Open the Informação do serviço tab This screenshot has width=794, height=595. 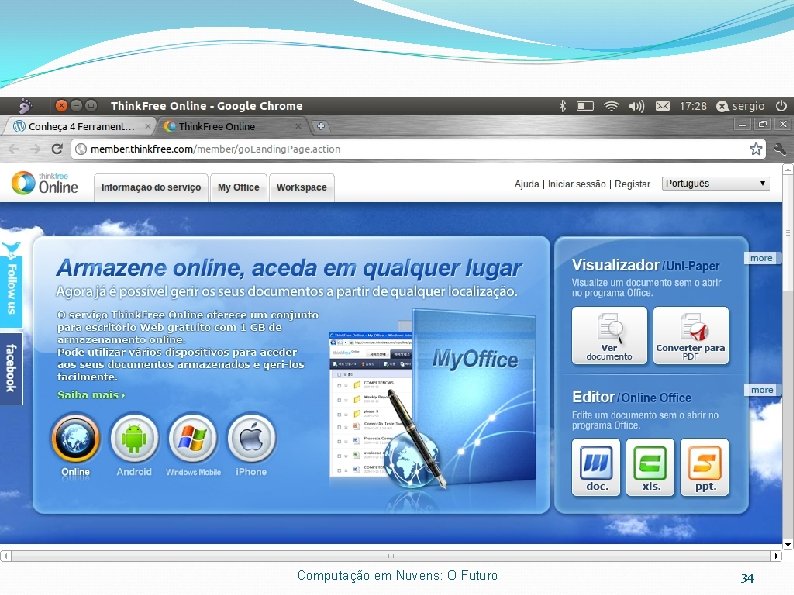pos(151,187)
